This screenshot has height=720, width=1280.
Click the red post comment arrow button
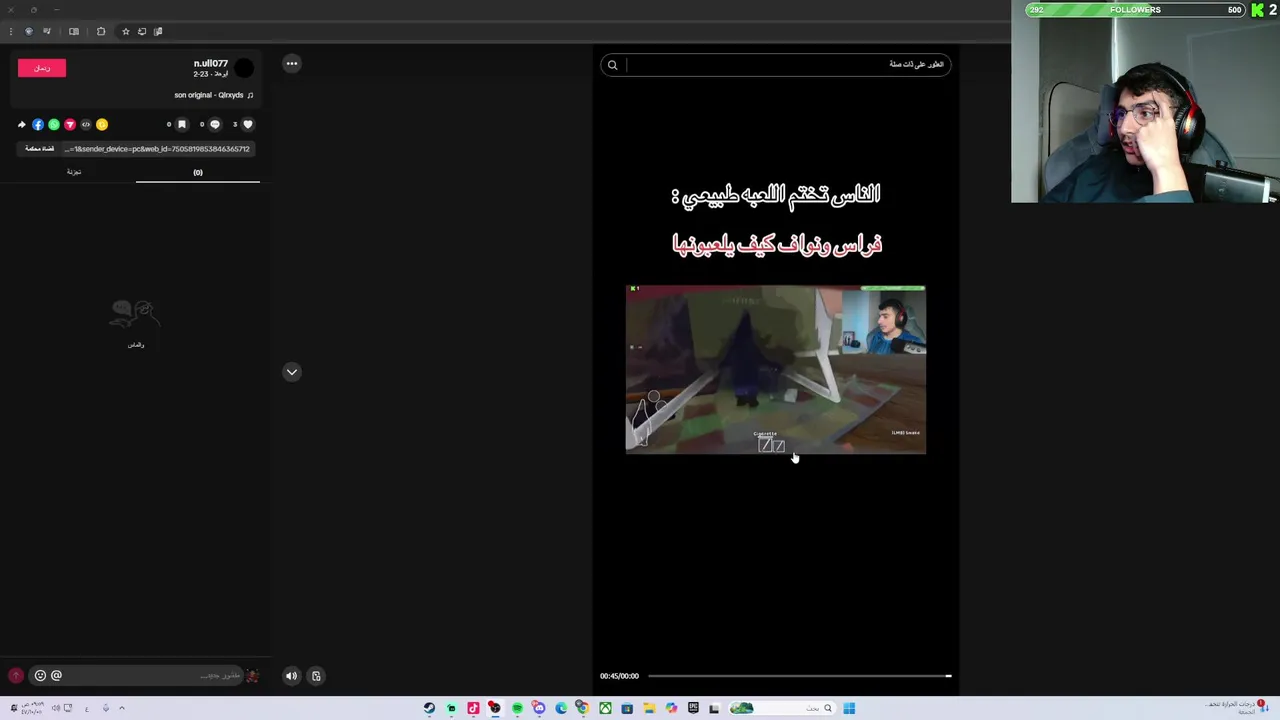point(15,676)
